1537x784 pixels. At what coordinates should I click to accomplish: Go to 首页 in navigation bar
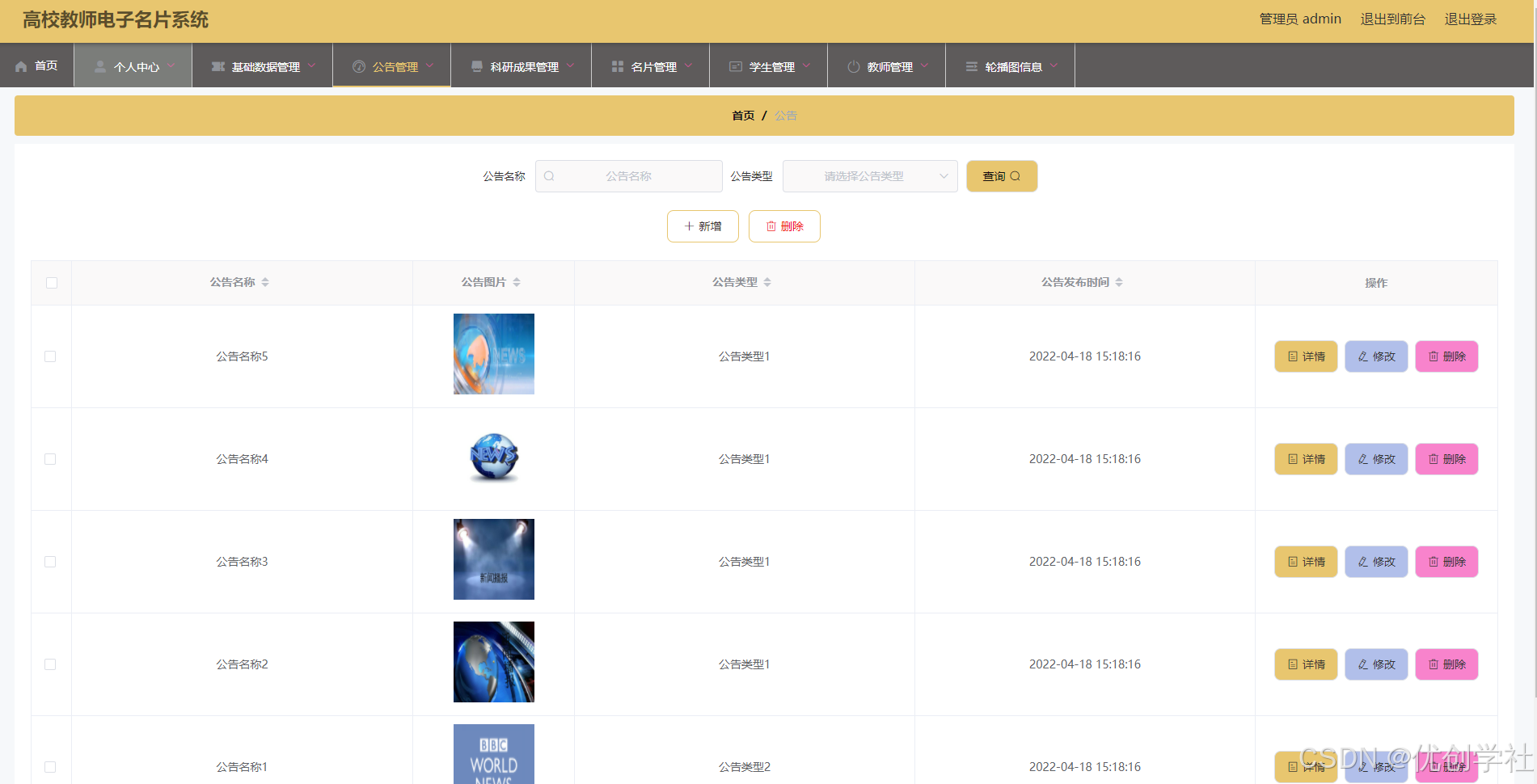coord(37,65)
